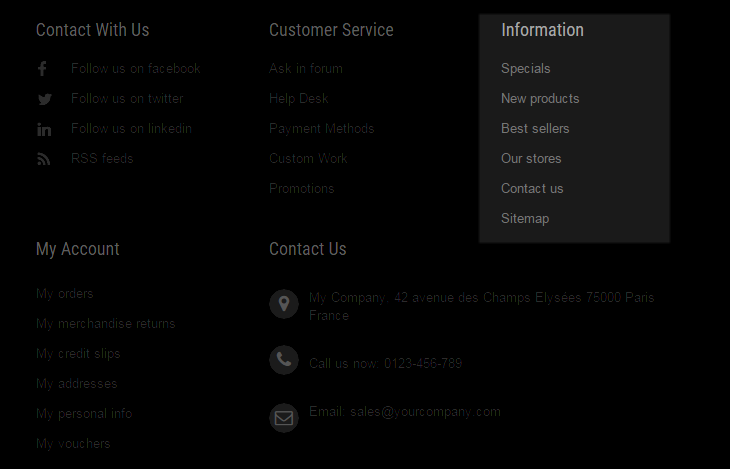Click the My Account heading
Screen dimensions: 730x469
click(x=78, y=249)
